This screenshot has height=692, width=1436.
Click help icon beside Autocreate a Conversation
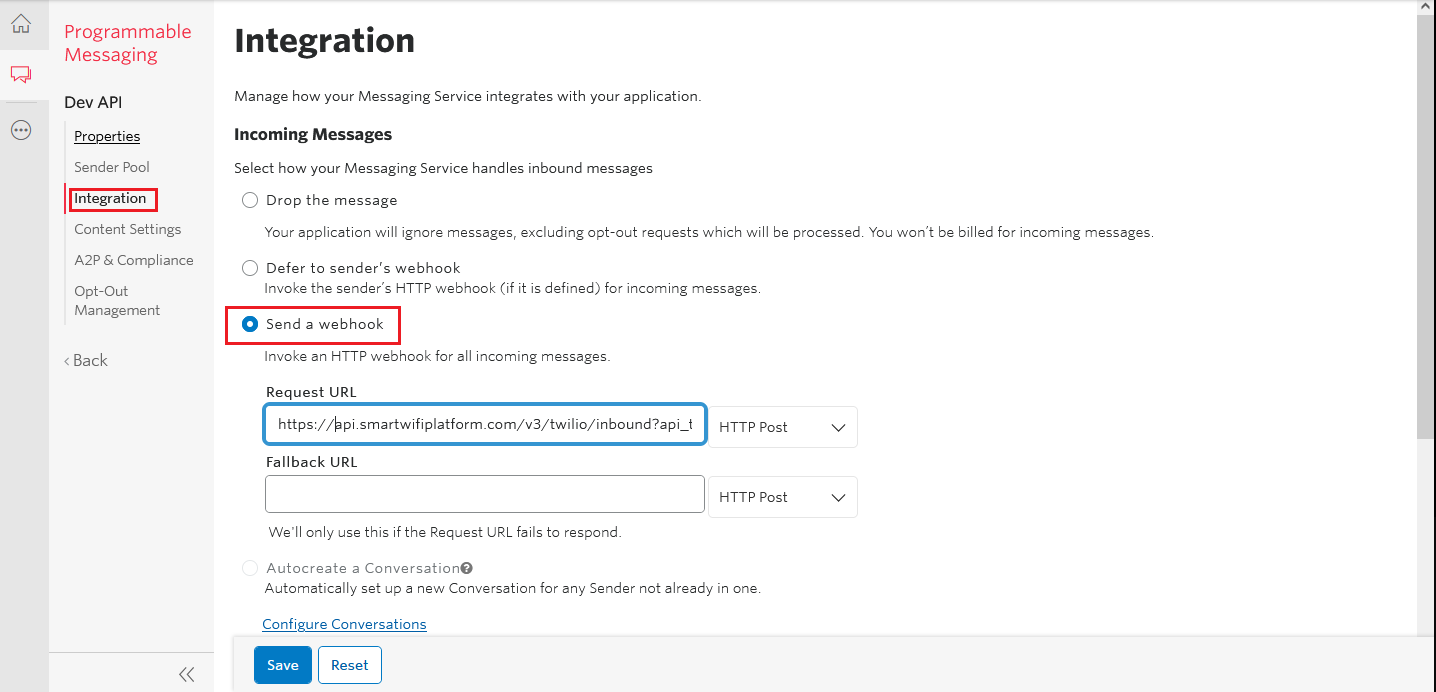coord(467,568)
